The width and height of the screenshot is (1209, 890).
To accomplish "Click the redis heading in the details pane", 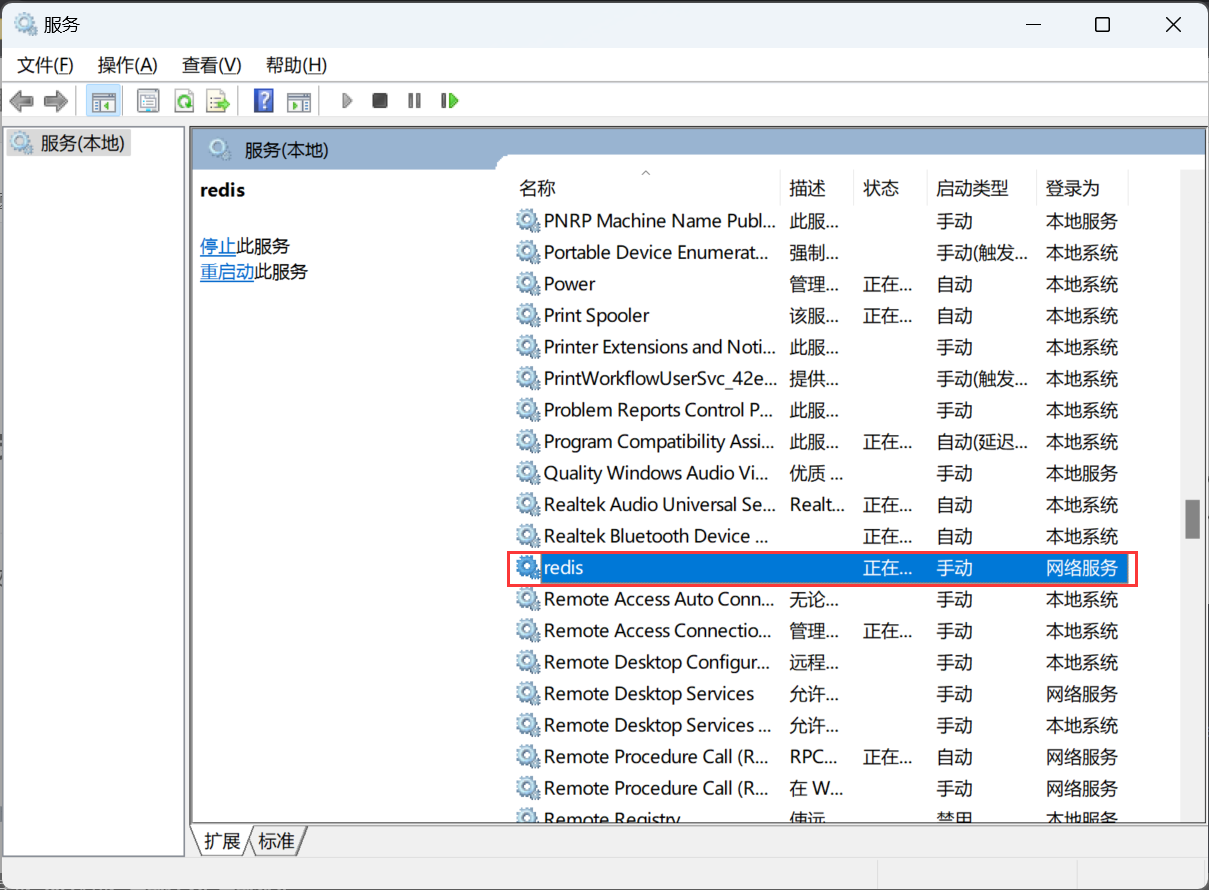I will coord(223,190).
